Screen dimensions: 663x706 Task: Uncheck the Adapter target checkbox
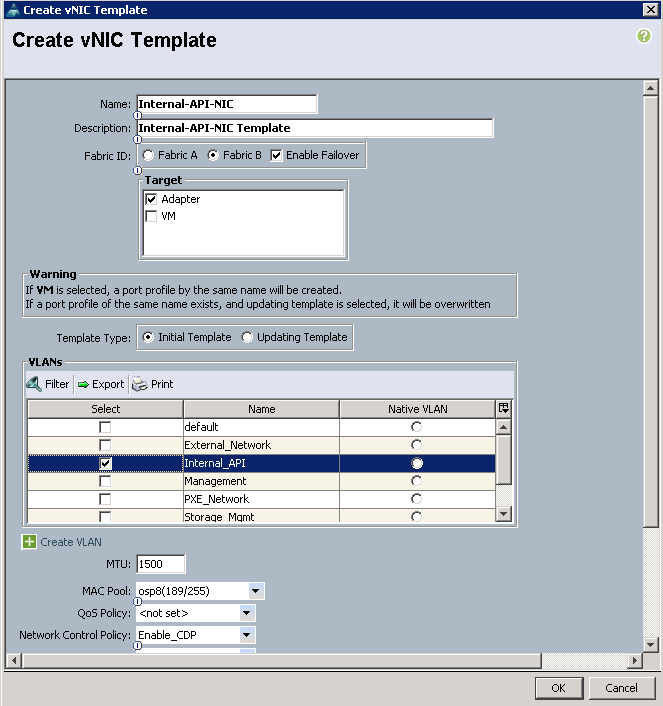click(151, 199)
